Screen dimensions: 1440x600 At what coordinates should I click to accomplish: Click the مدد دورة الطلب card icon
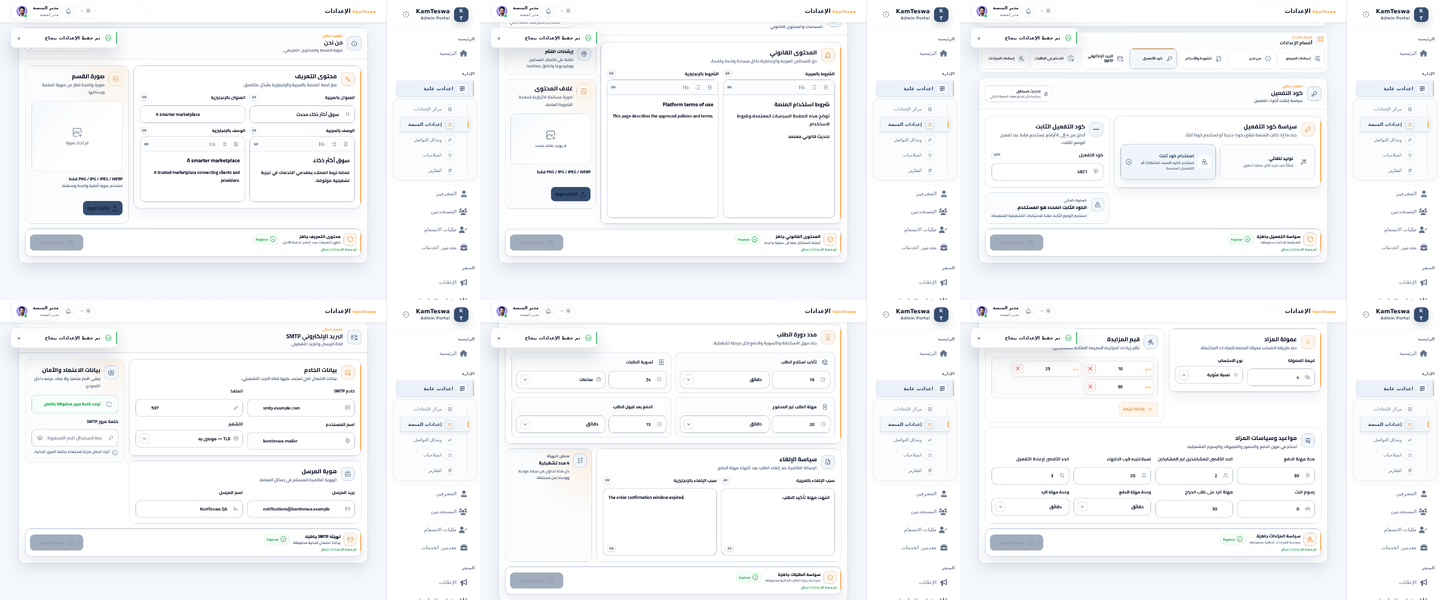click(828, 337)
